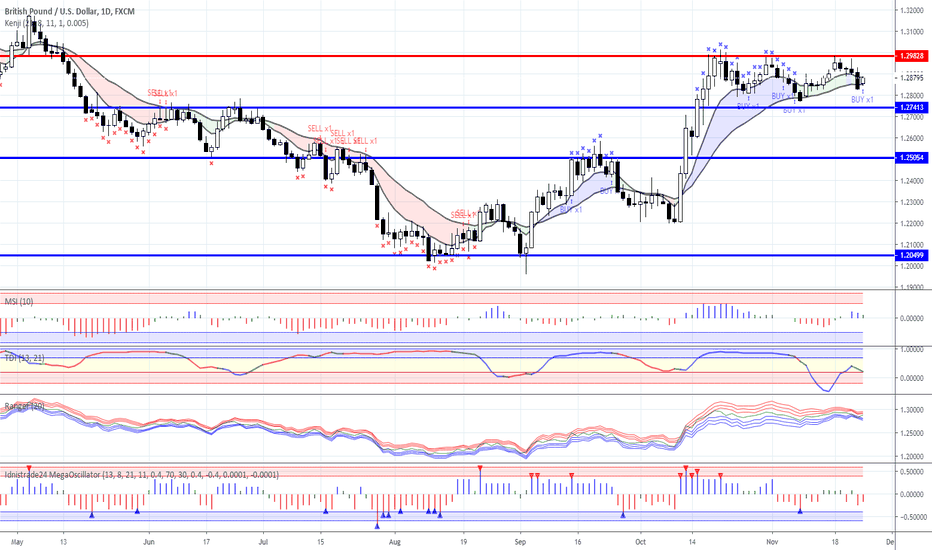Click the Aug label on the time axis
This screenshot has height=550, width=932.
[394, 541]
